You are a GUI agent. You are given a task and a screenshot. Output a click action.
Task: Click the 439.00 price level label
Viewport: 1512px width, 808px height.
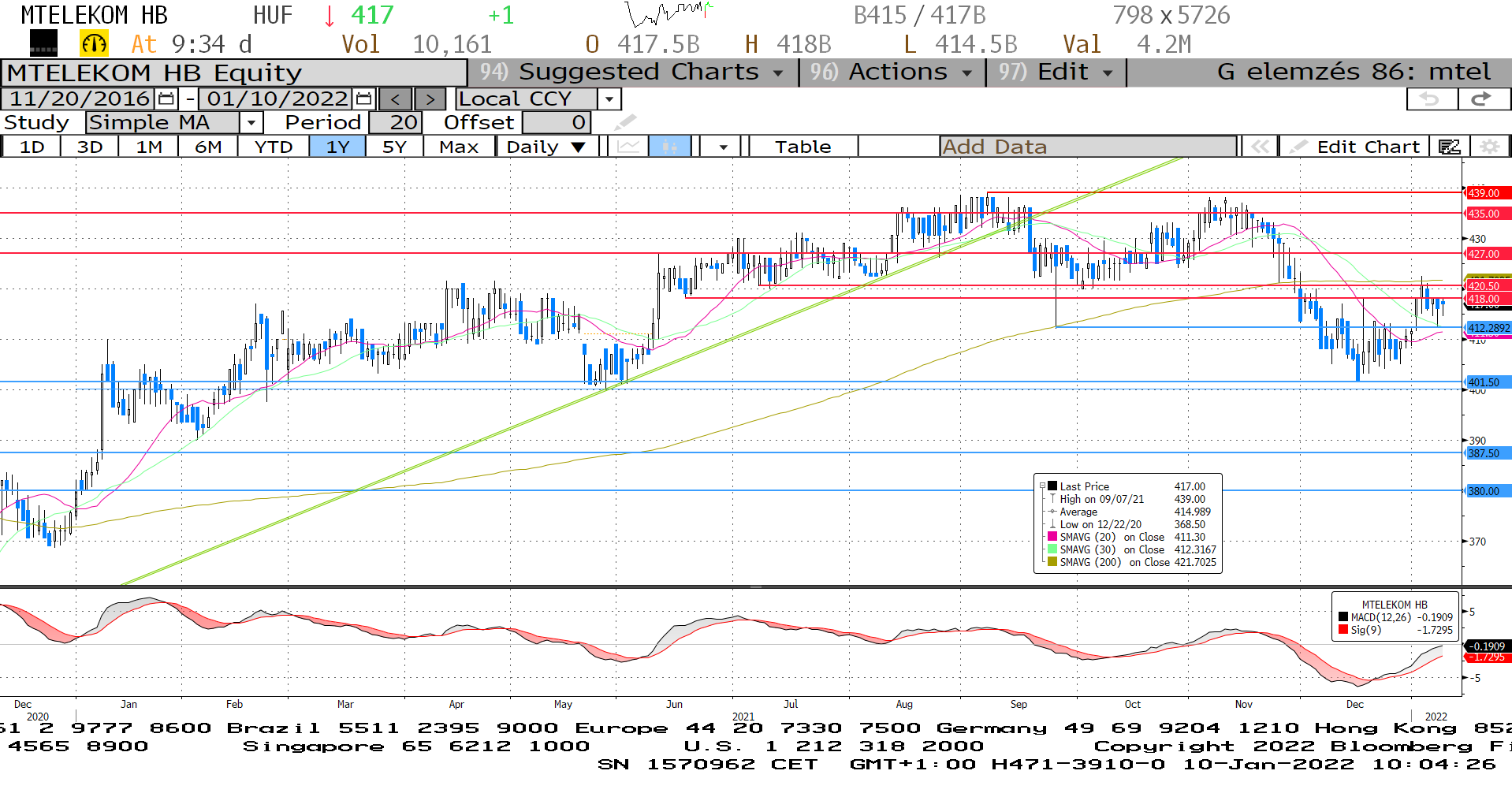tap(1486, 193)
